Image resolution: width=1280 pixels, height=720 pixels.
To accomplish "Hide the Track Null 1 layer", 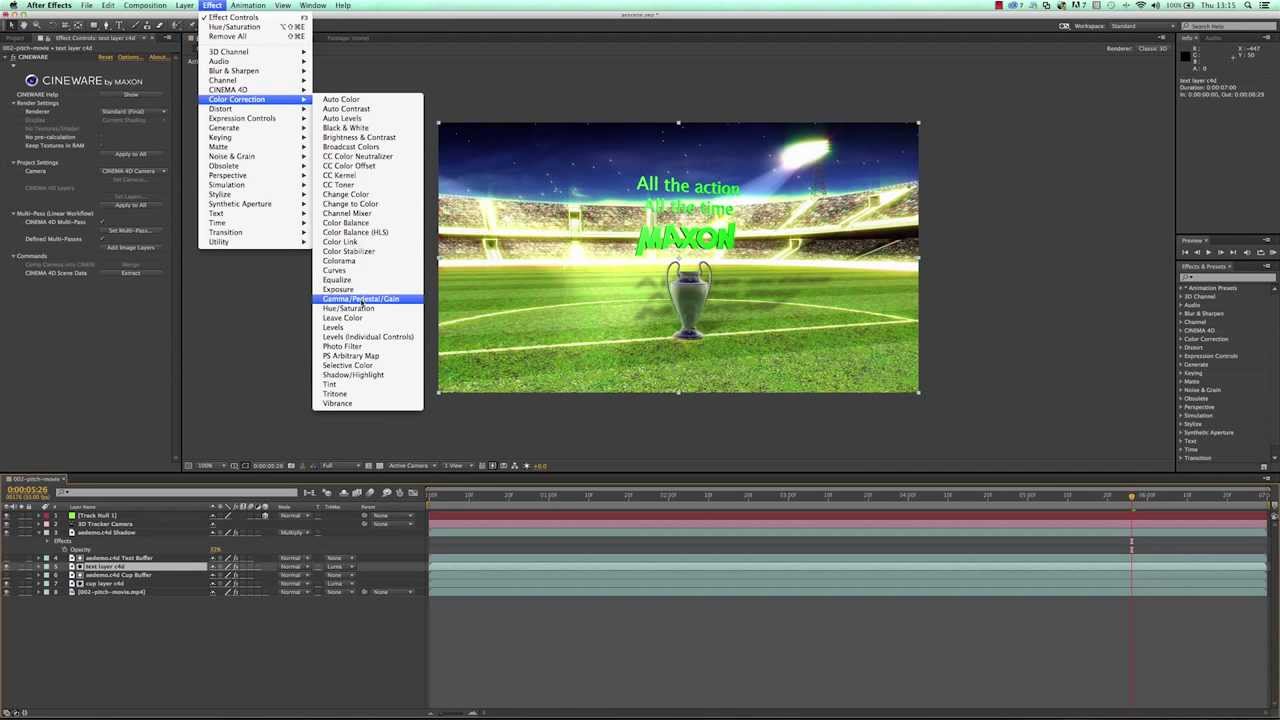I will tap(6, 515).
